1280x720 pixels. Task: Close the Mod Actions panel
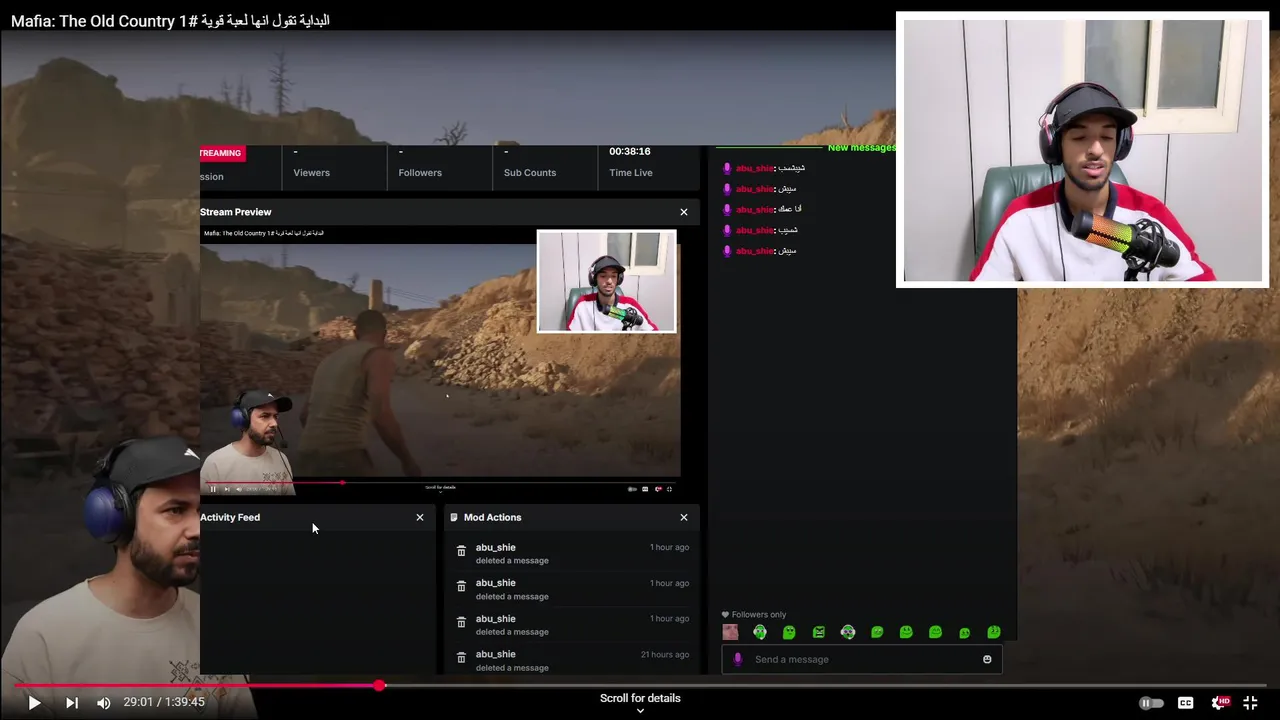pos(684,517)
